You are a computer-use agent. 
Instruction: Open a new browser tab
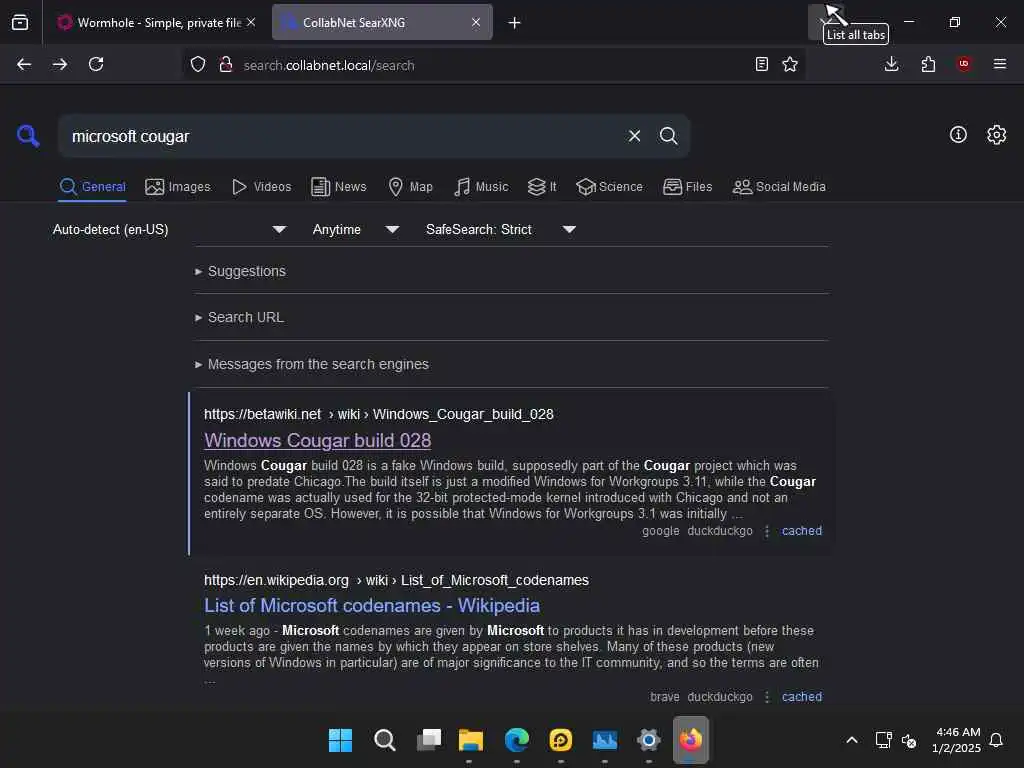tap(515, 22)
